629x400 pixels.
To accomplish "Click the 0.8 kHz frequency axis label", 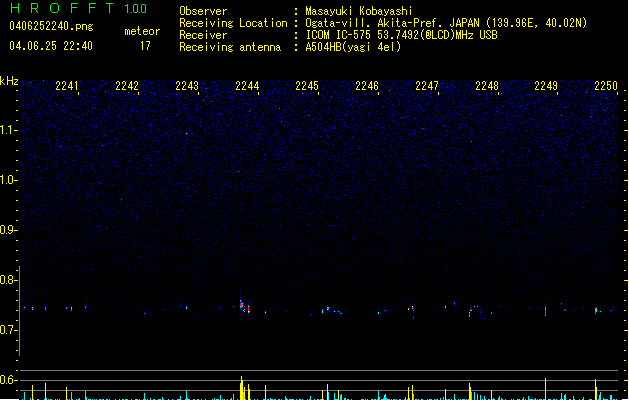I will click(x=9, y=280).
